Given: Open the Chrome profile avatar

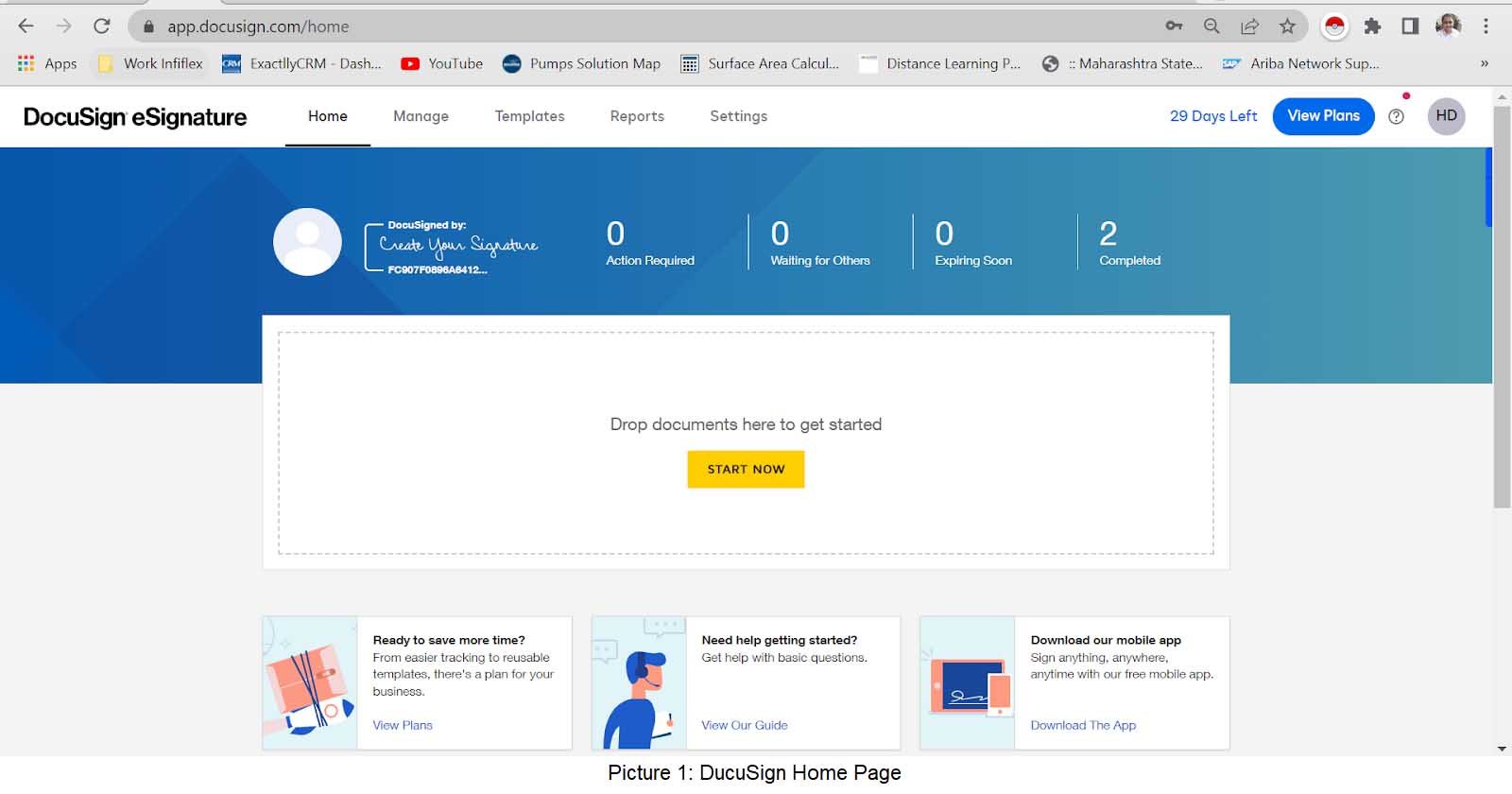Looking at the screenshot, I should (1449, 26).
